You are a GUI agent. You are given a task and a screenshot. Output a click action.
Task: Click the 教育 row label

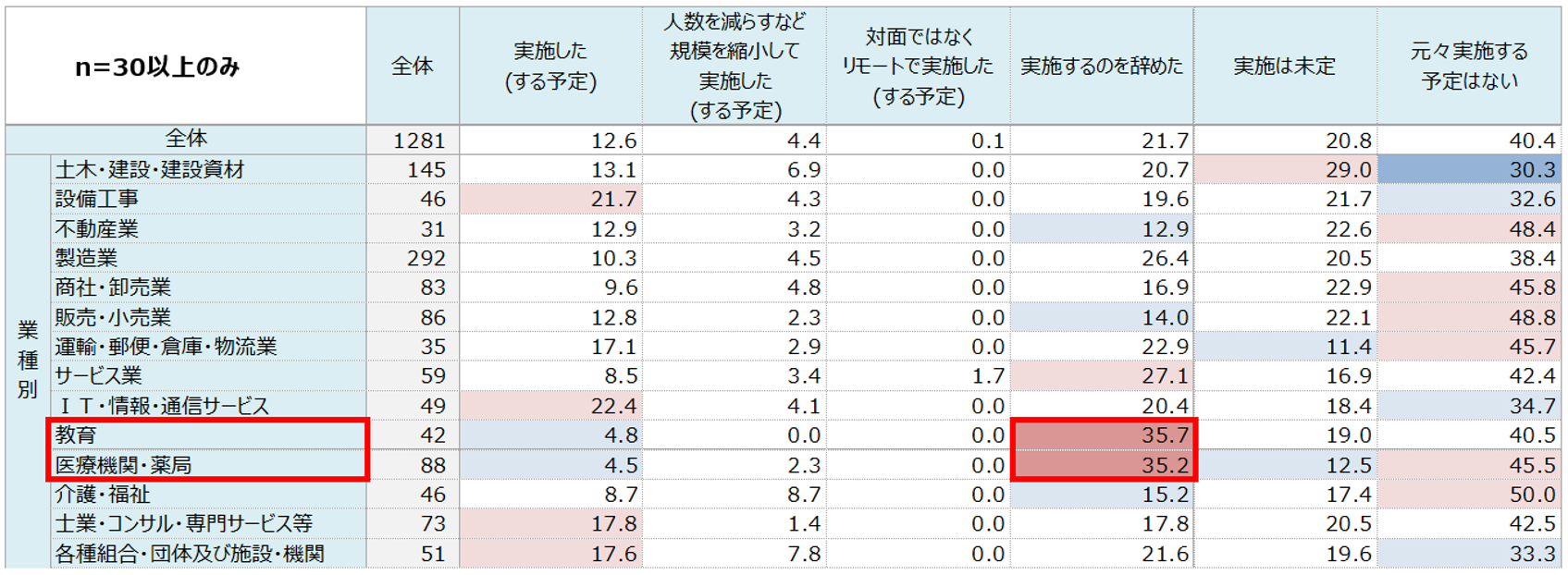[x=76, y=434]
